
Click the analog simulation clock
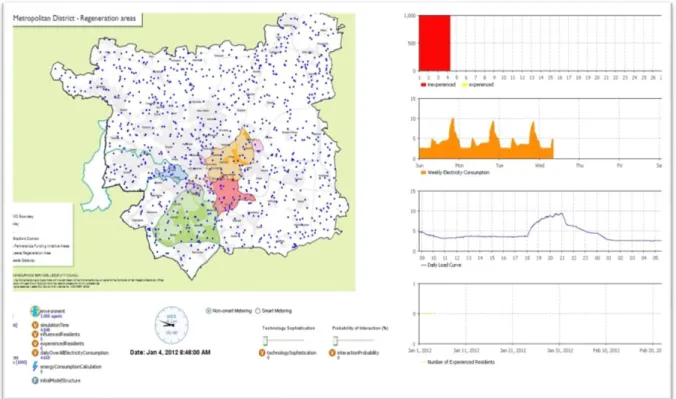pos(172,325)
